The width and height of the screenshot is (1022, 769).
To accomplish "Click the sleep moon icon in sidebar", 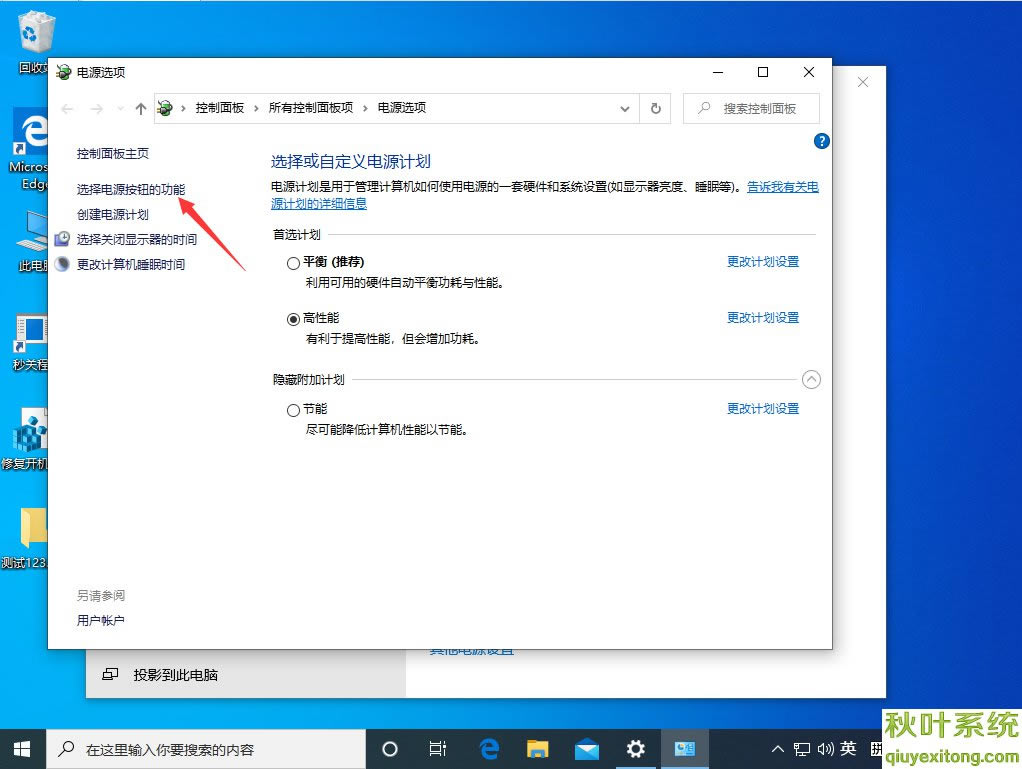I will pos(62,264).
